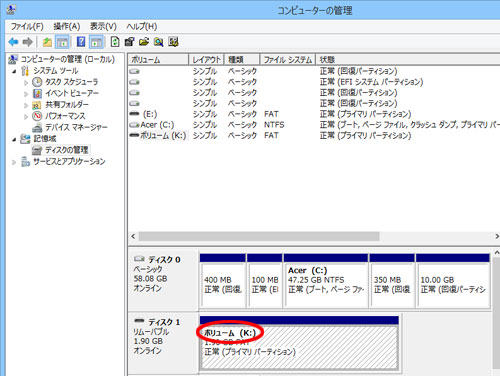500x376 pixels.
Task: Open the 操作(A) menu
Action: click(67, 26)
